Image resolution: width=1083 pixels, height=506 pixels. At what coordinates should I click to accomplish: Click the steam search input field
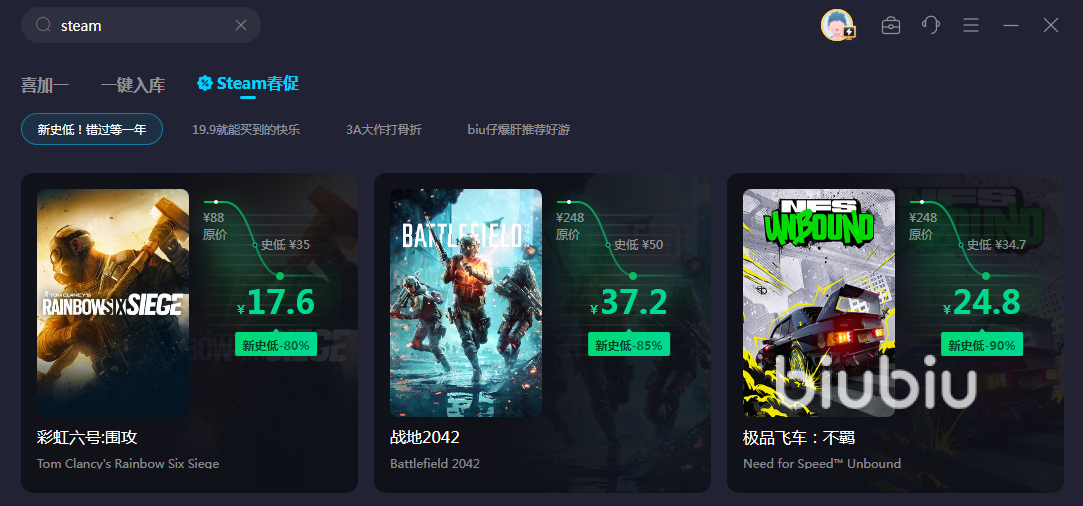[141, 25]
